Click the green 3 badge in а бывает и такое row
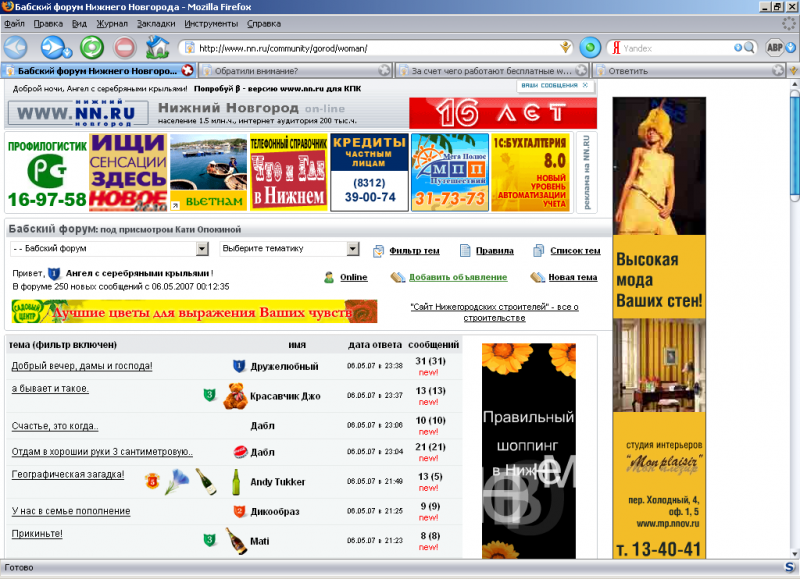The width and height of the screenshot is (800, 579). click(x=209, y=394)
